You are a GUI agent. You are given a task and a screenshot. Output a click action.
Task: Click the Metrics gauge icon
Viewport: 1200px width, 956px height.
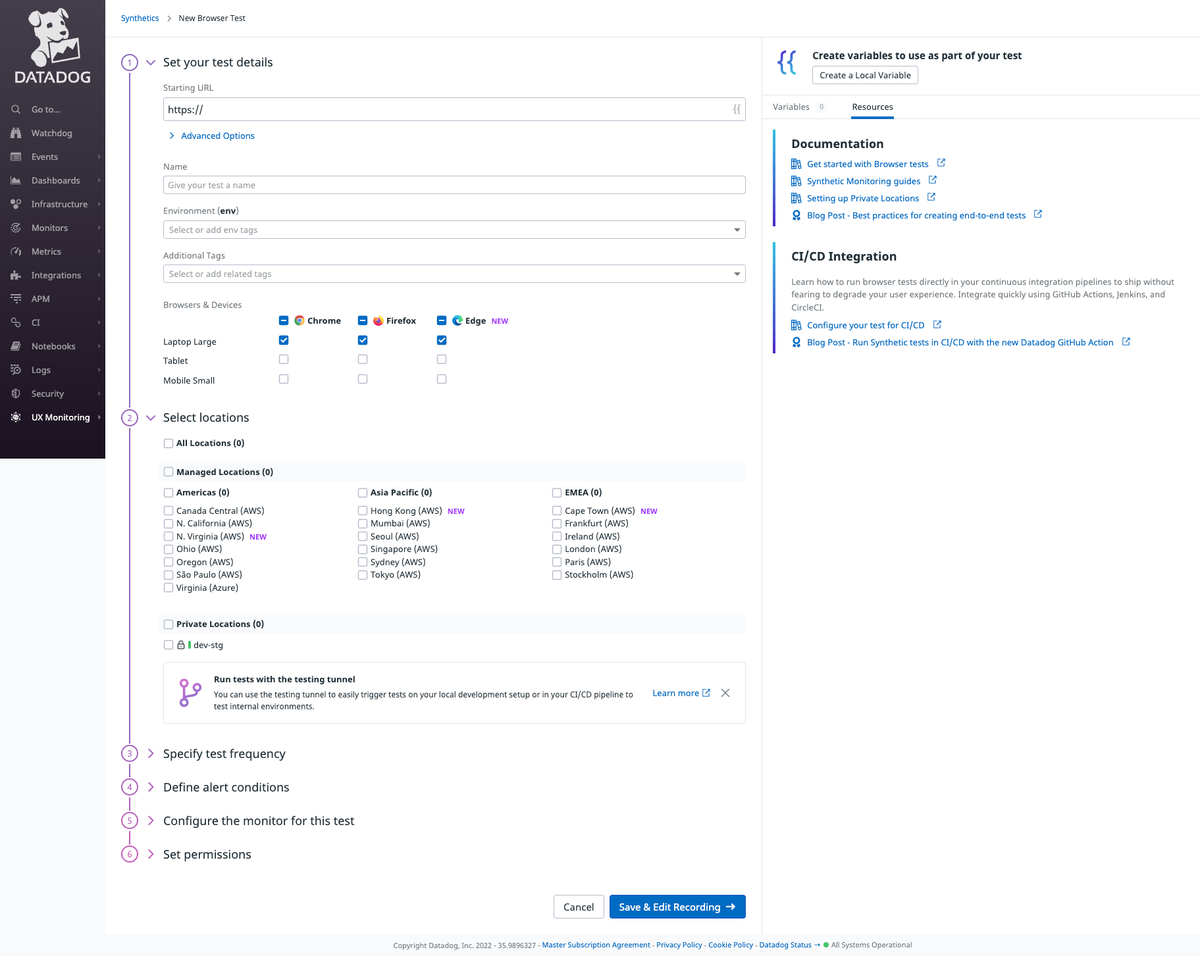[x=15, y=252]
